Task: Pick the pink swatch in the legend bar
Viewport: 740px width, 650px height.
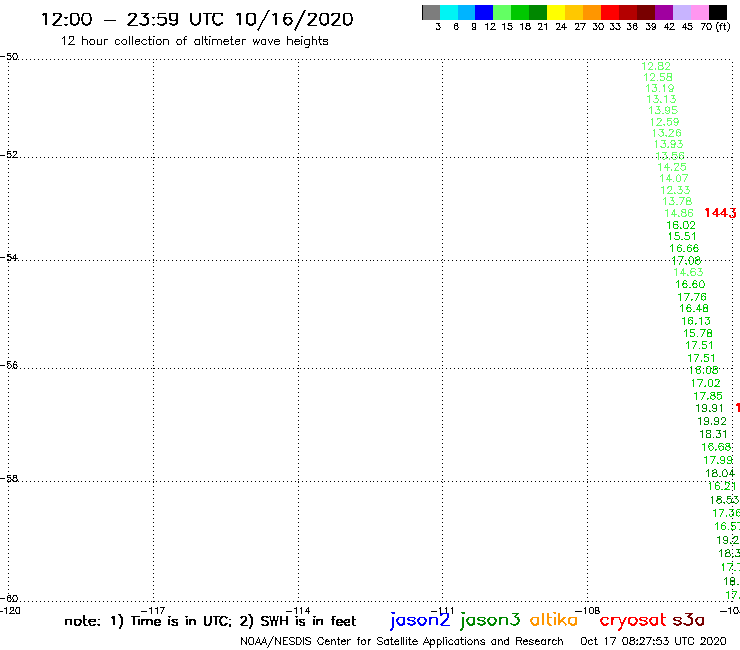Action: pyautogui.click(x=700, y=12)
